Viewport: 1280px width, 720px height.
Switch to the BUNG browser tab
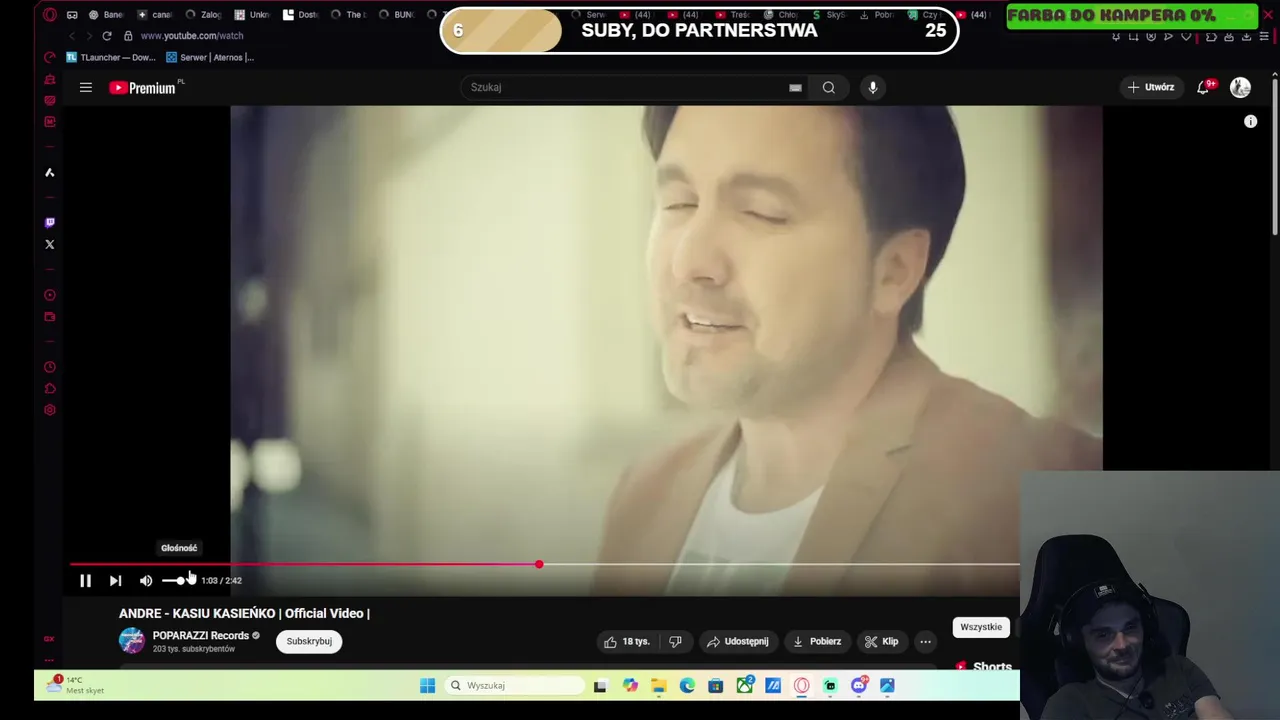pos(396,15)
